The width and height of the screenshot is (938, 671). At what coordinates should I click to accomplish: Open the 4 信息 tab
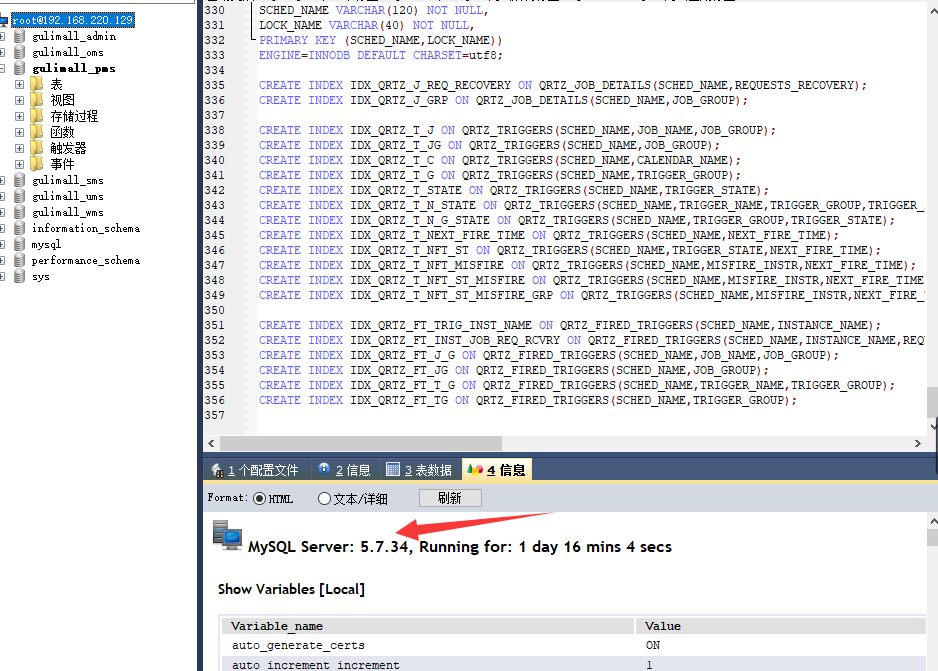497,470
